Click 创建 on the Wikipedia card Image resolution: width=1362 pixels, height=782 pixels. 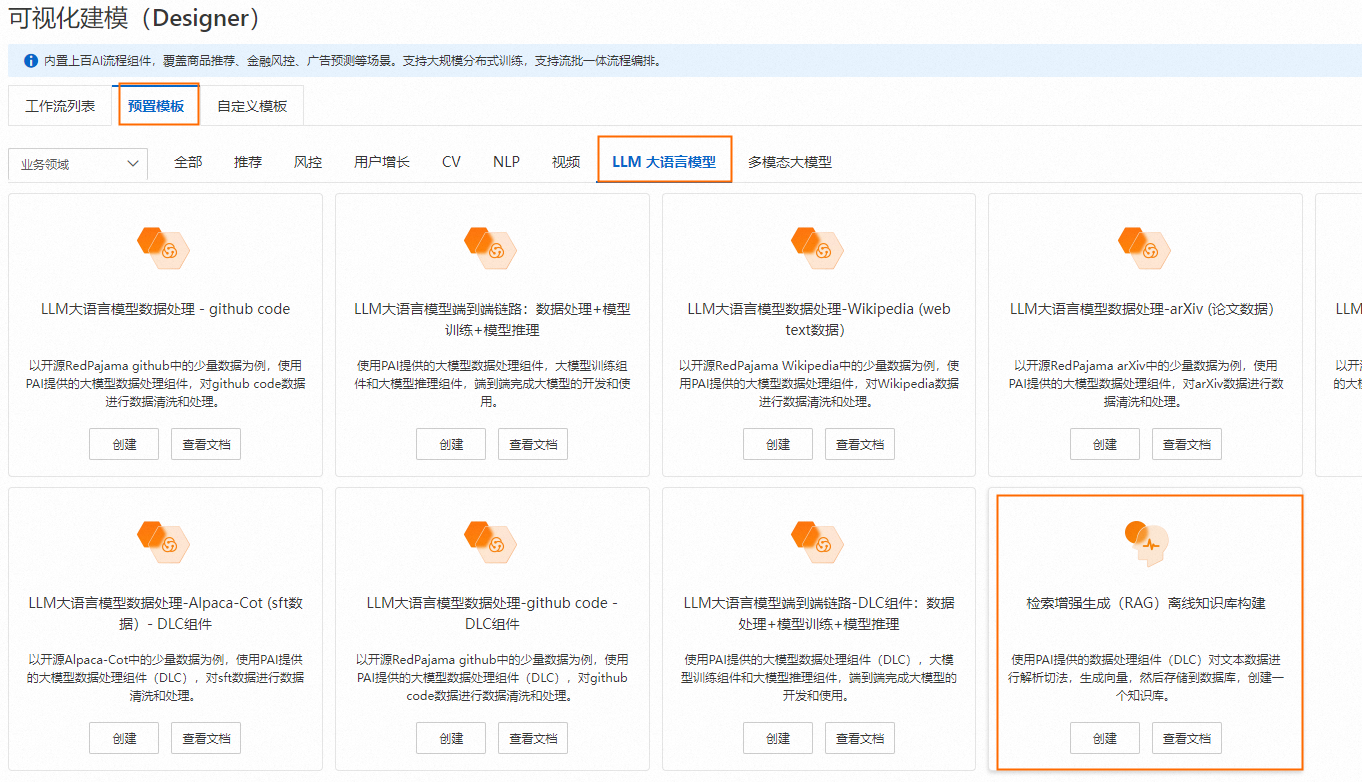click(x=778, y=444)
